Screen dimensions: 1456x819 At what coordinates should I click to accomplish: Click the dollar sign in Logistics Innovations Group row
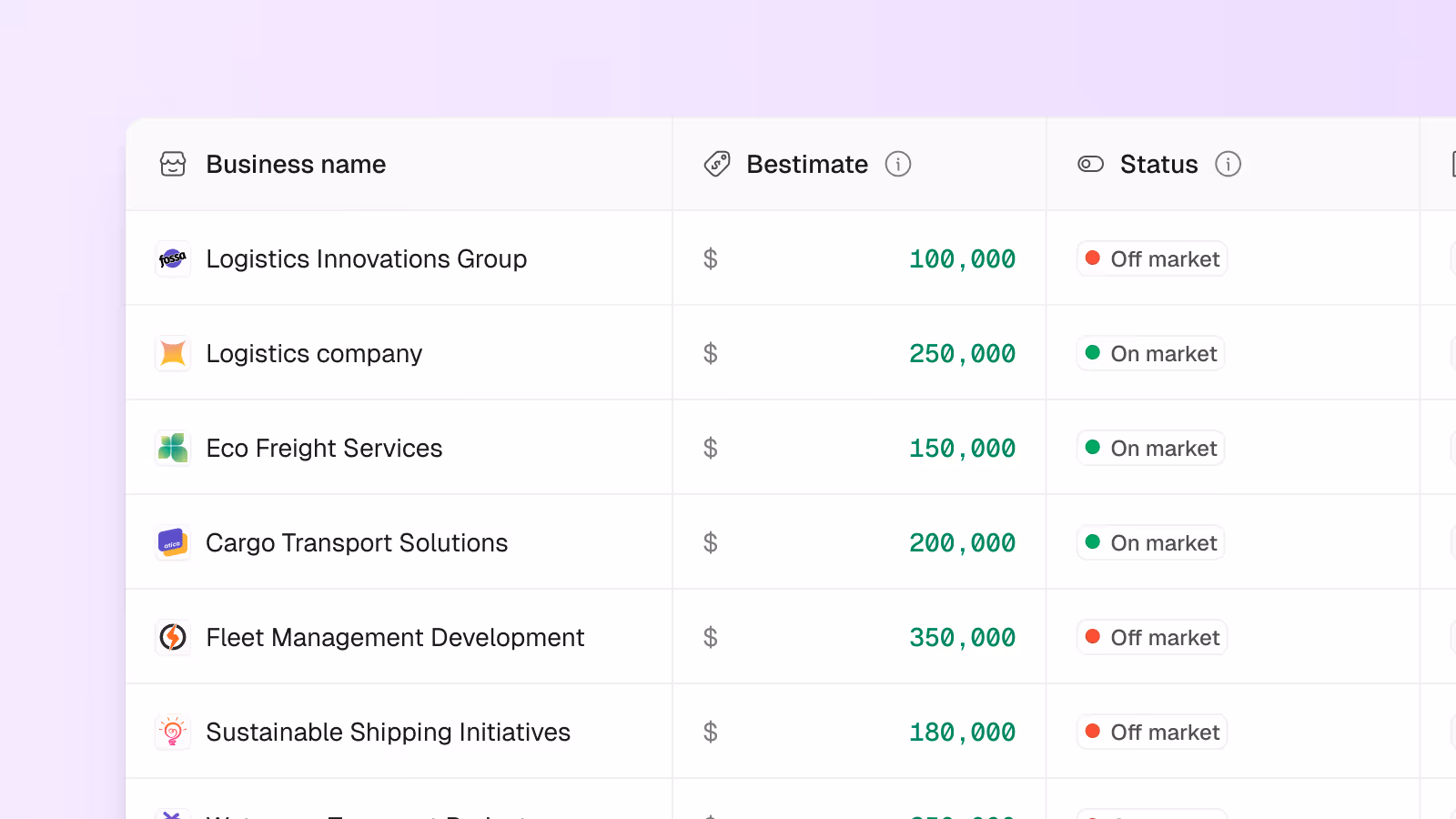click(711, 259)
